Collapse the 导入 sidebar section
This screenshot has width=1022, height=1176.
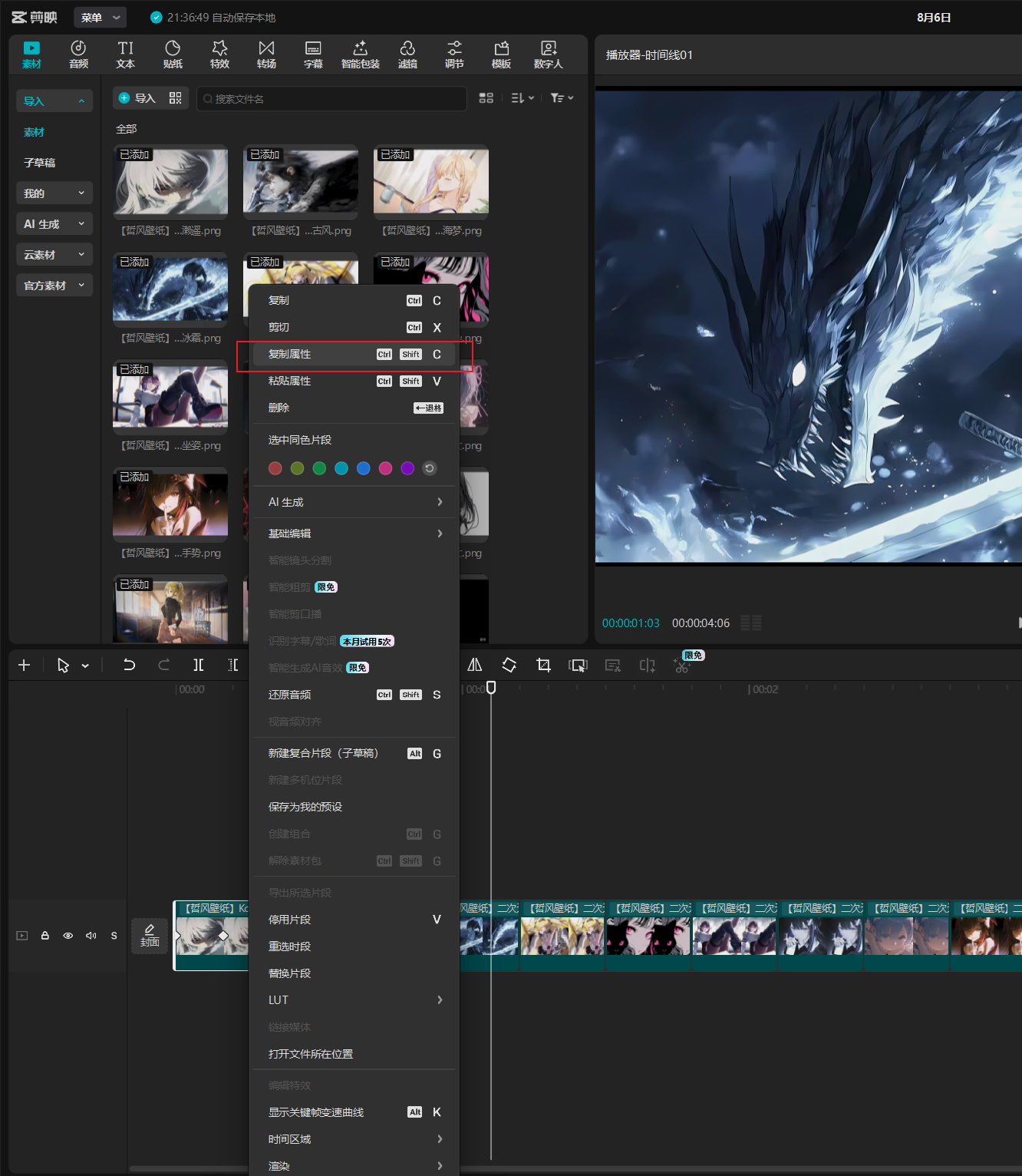(x=54, y=101)
